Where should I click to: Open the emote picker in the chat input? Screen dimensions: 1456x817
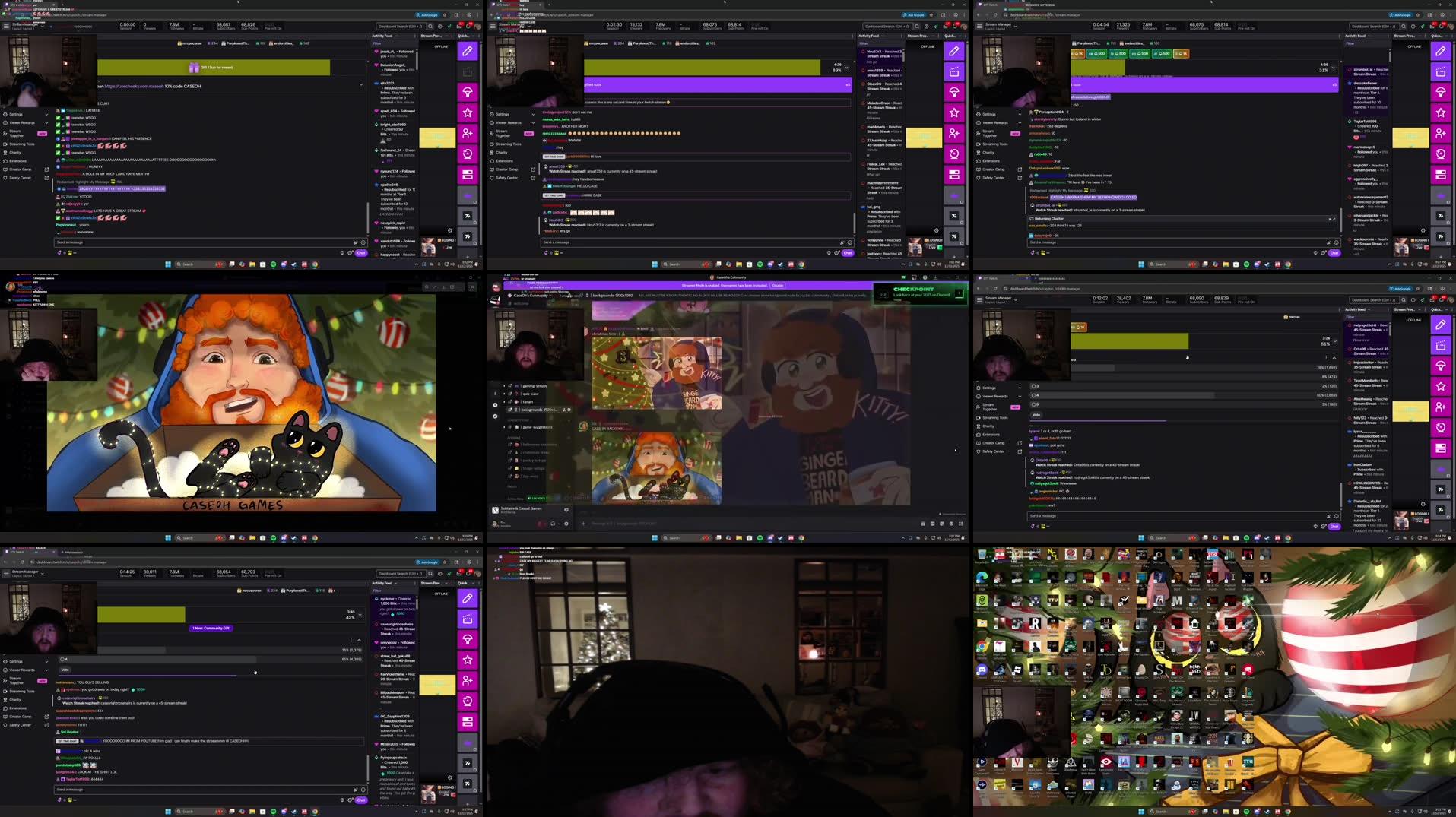tap(364, 242)
